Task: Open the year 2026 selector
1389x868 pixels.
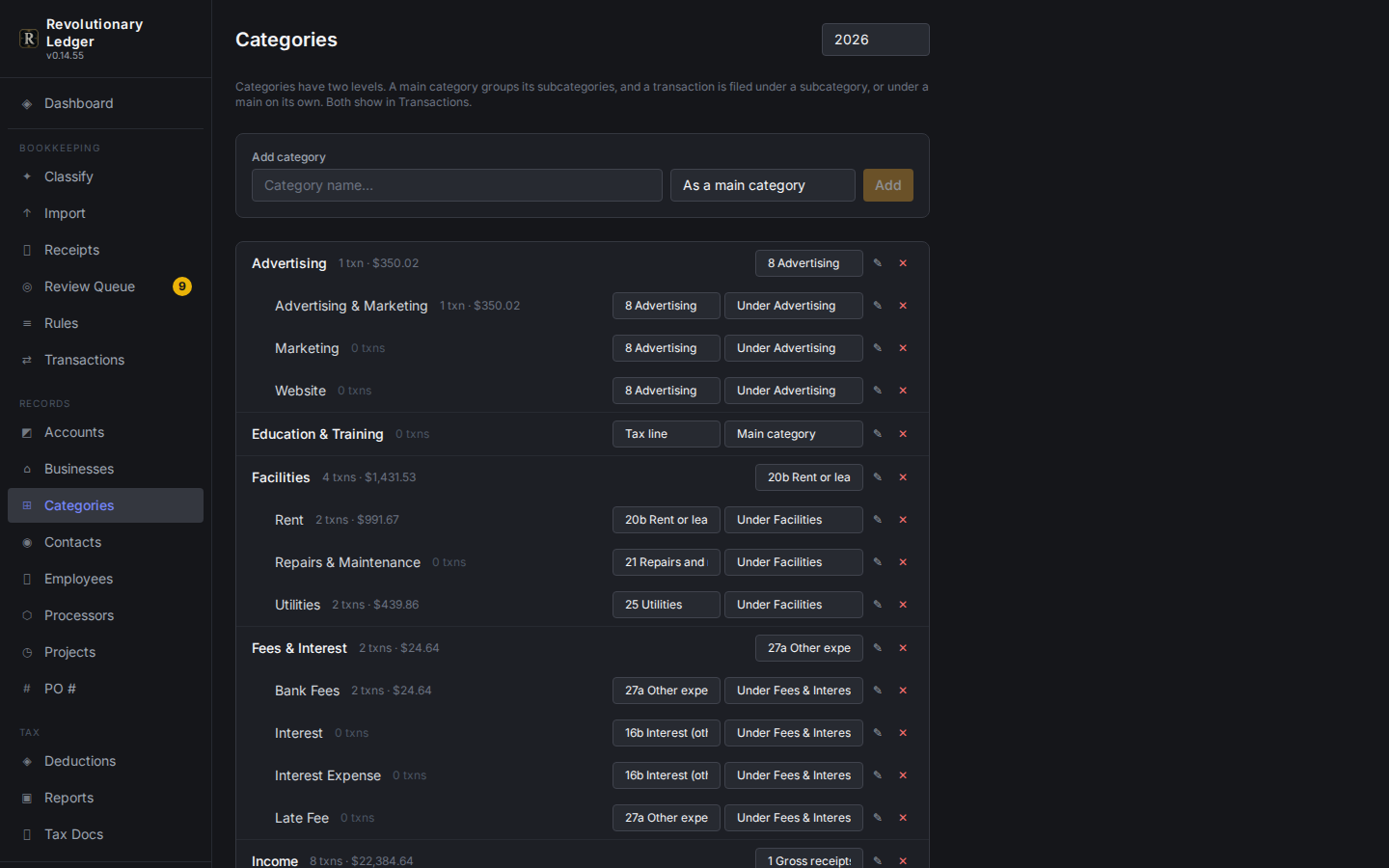Action: 876,40
